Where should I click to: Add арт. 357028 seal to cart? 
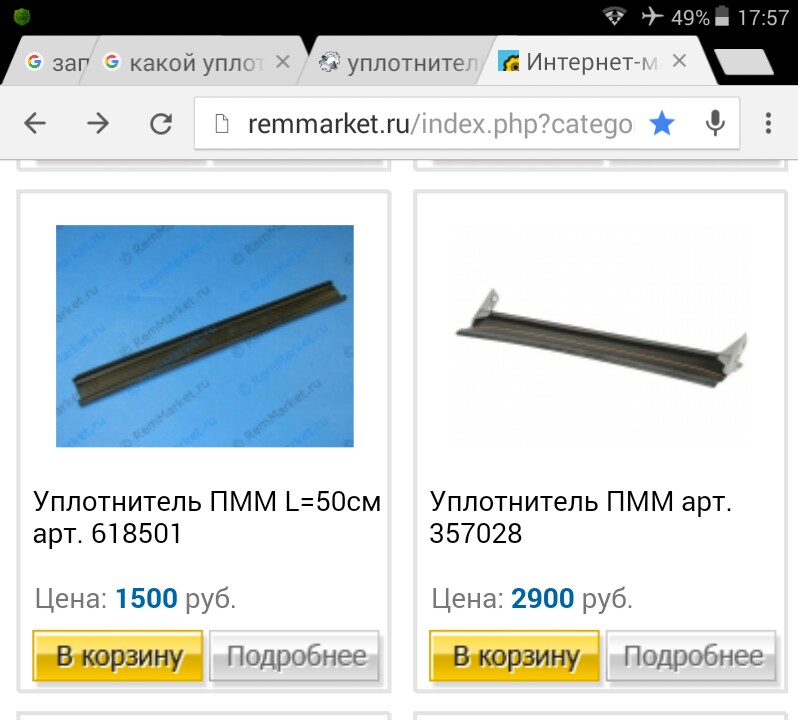tap(515, 656)
